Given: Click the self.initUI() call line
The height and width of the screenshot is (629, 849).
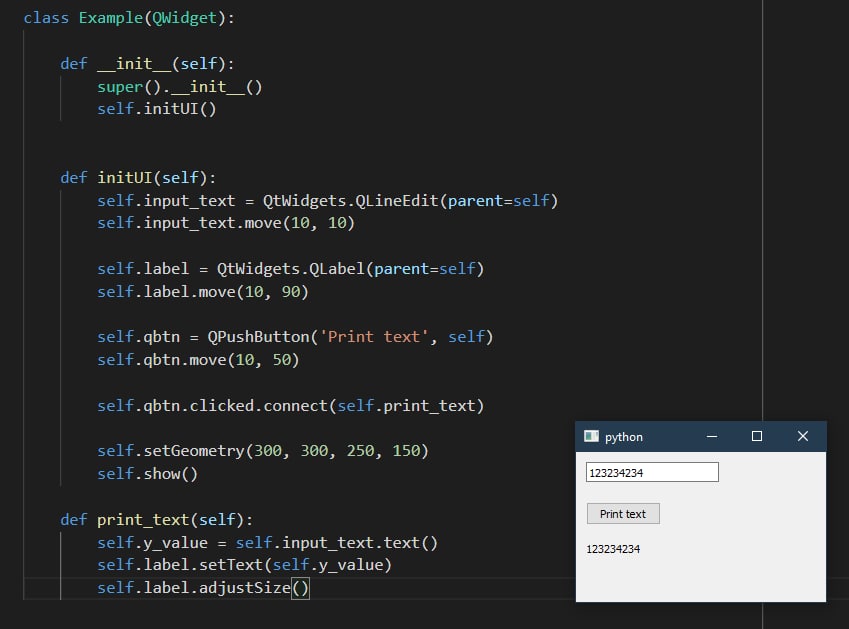Looking at the screenshot, I should click(156, 109).
